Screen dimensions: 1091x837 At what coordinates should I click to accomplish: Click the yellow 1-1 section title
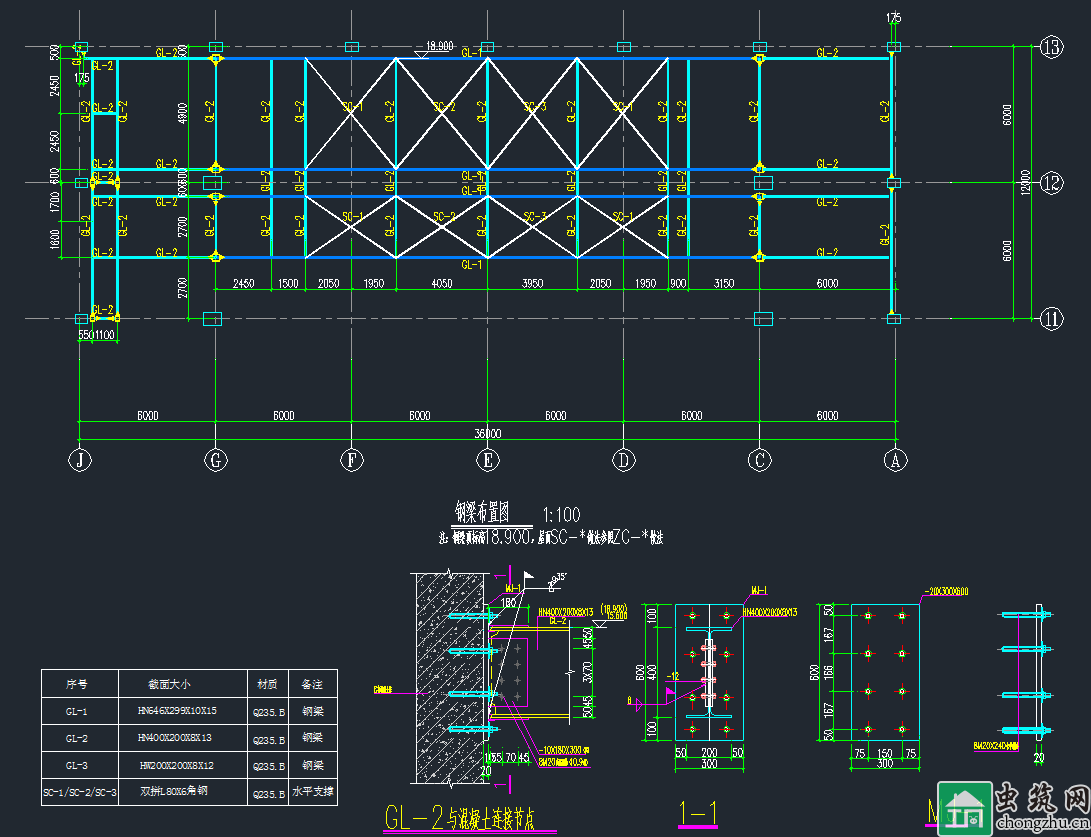pyautogui.click(x=696, y=815)
